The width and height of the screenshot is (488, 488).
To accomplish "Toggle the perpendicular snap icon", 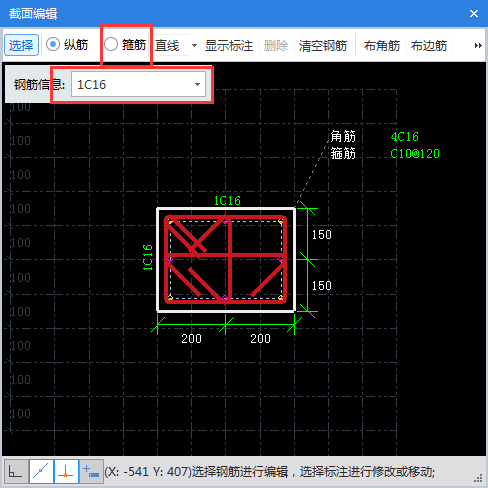I will (x=66, y=471).
